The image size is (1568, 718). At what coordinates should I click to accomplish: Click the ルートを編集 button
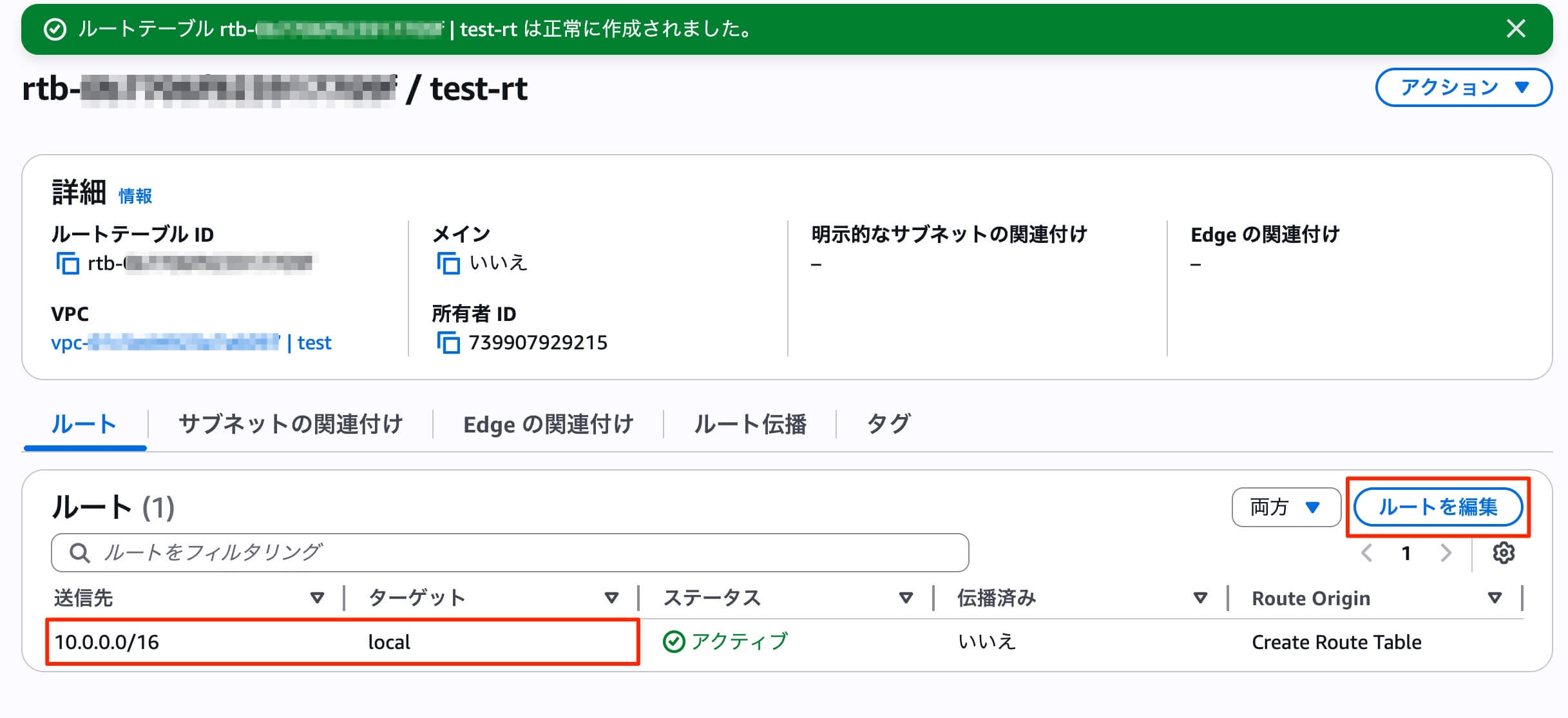(x=1437, y=507)
